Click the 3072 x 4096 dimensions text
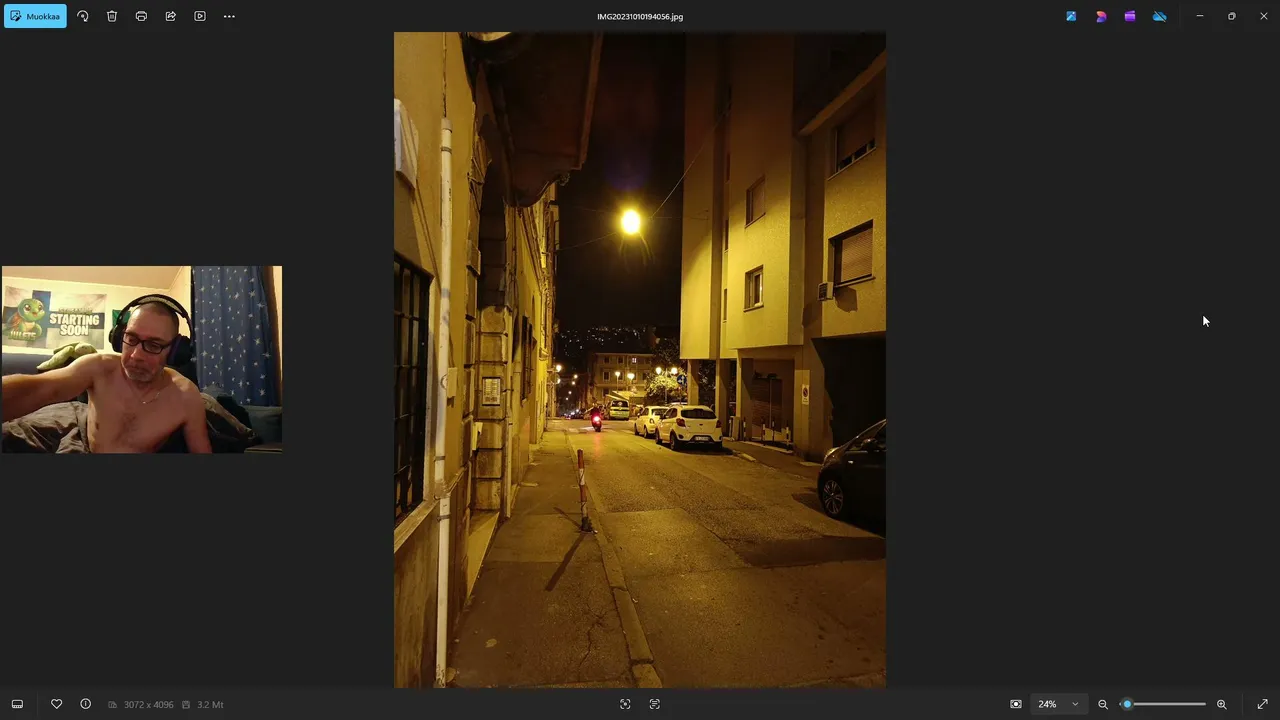This screenshot has width=1280, height=720. pos(148,705)
